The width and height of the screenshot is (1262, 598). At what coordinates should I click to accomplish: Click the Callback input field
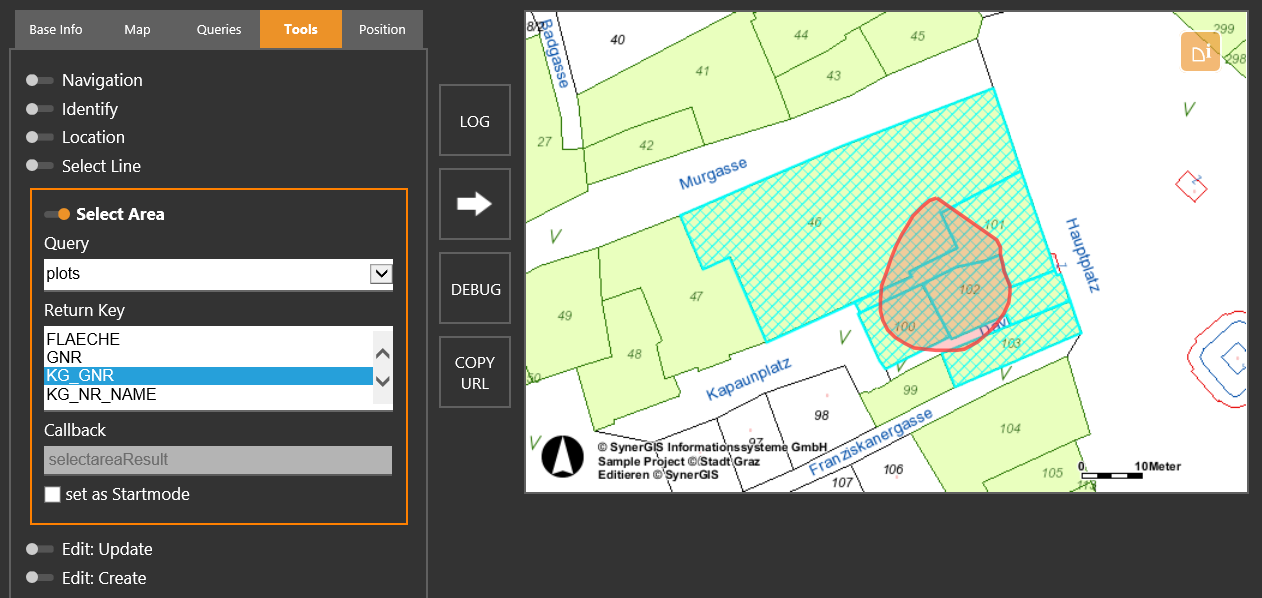pos(218,460)
